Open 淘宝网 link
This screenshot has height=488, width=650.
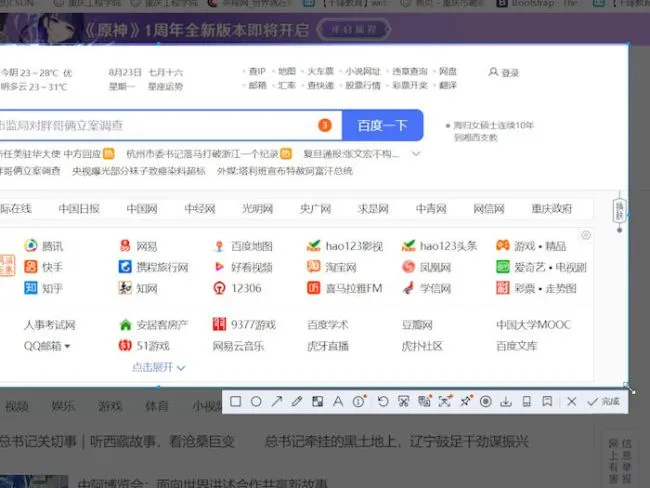click(341, 267)
